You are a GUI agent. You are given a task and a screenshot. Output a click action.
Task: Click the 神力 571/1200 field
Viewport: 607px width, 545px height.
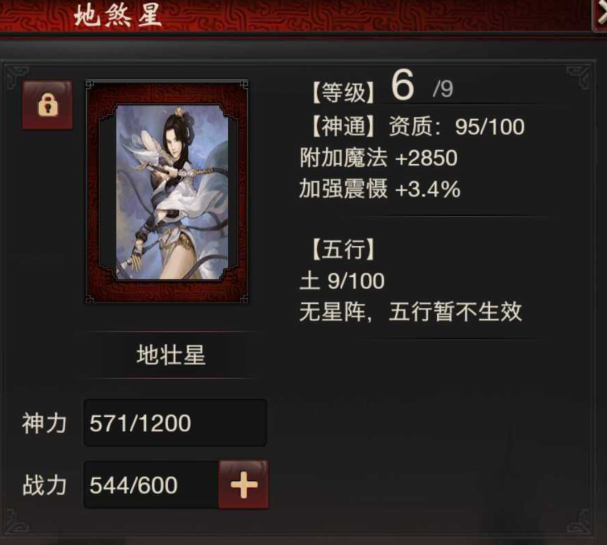click(175, 423)
